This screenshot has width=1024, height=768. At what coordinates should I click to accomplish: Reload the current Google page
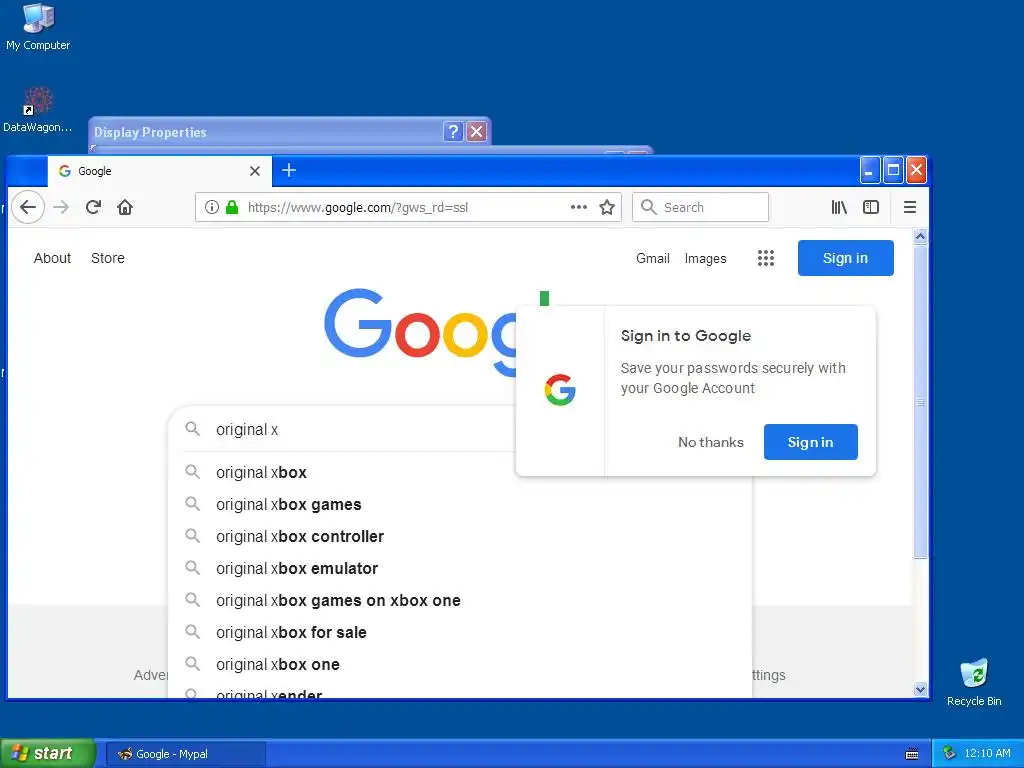point(93,207)
